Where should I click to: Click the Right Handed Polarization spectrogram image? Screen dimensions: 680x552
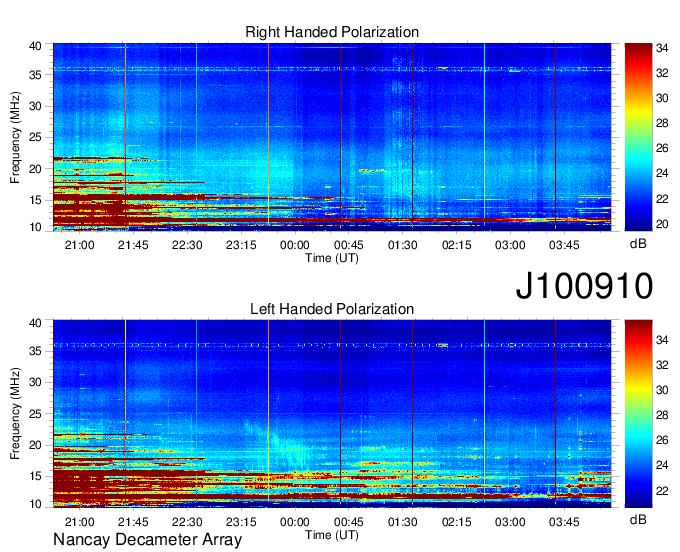332,137
